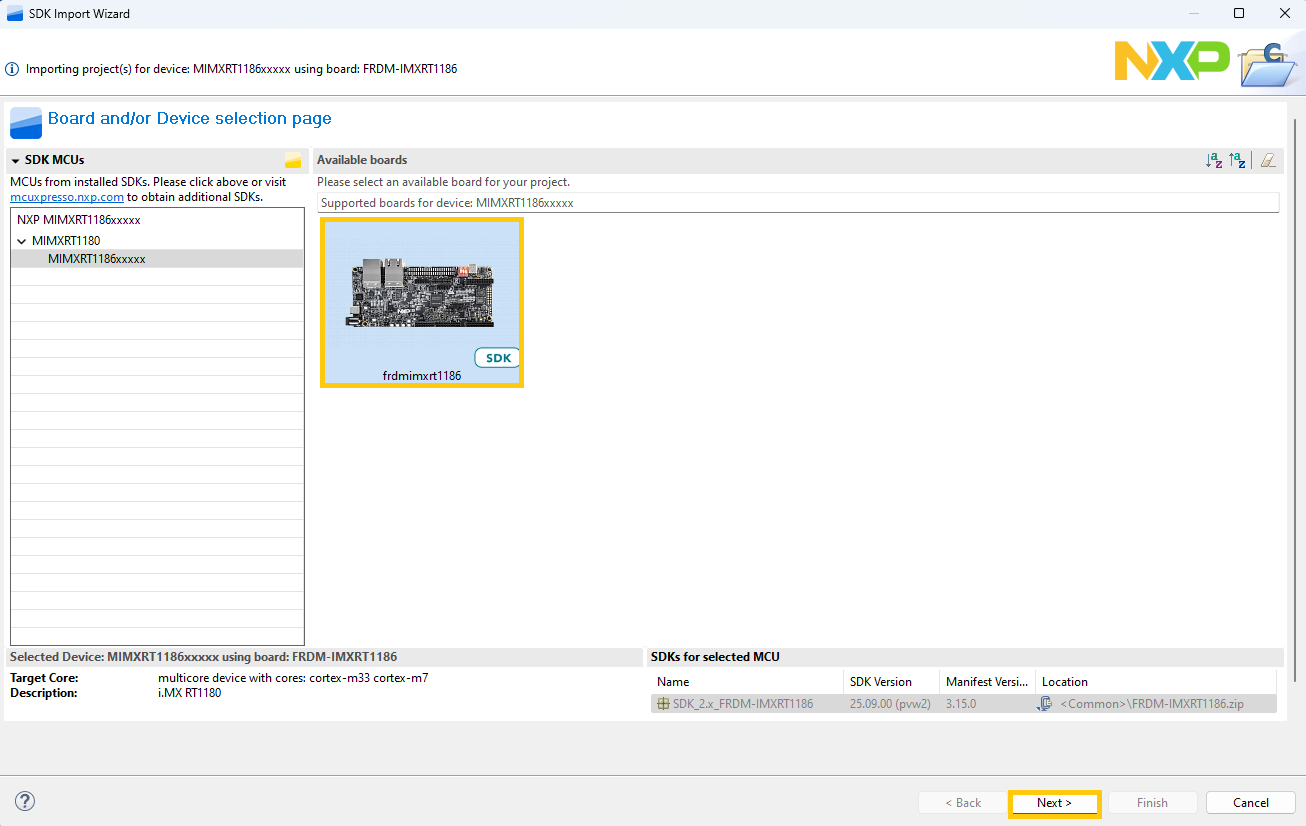Select the NXP MIMXRT1186xxxxx tree entry
The height and width of the screenshot is (826, 1306).
tap(79, 220)
